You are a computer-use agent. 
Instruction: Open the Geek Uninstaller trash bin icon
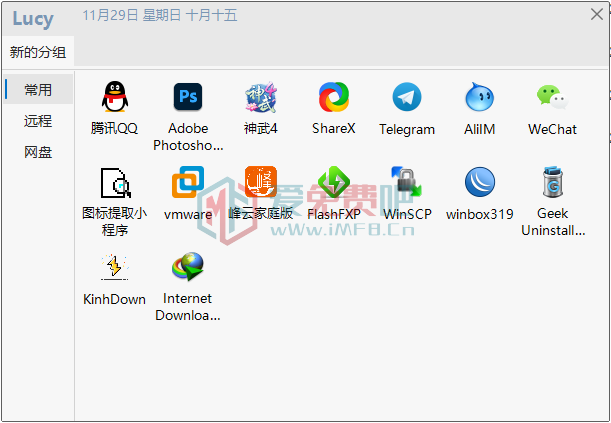553,182
